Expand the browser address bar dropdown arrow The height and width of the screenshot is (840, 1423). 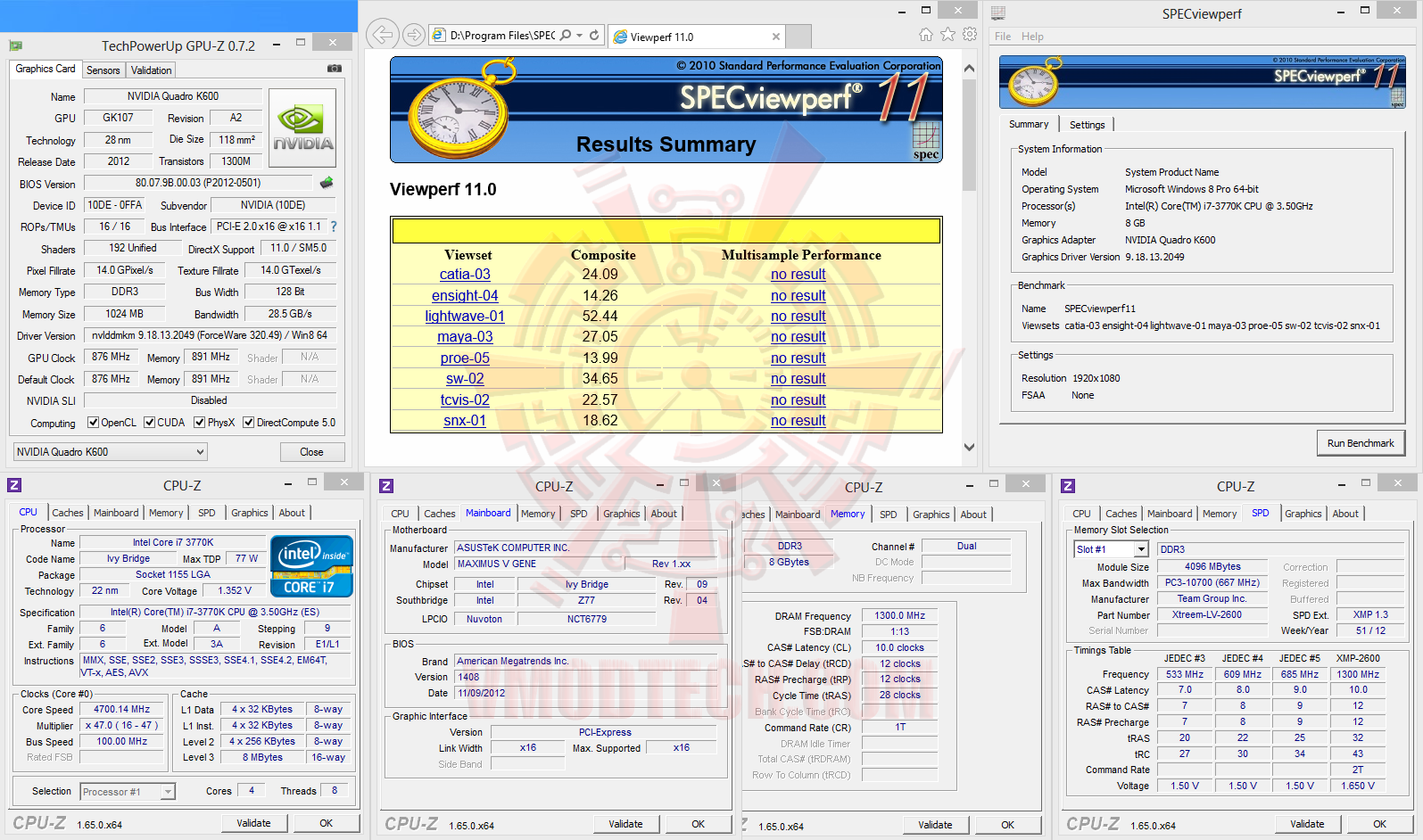coord(580,36)
